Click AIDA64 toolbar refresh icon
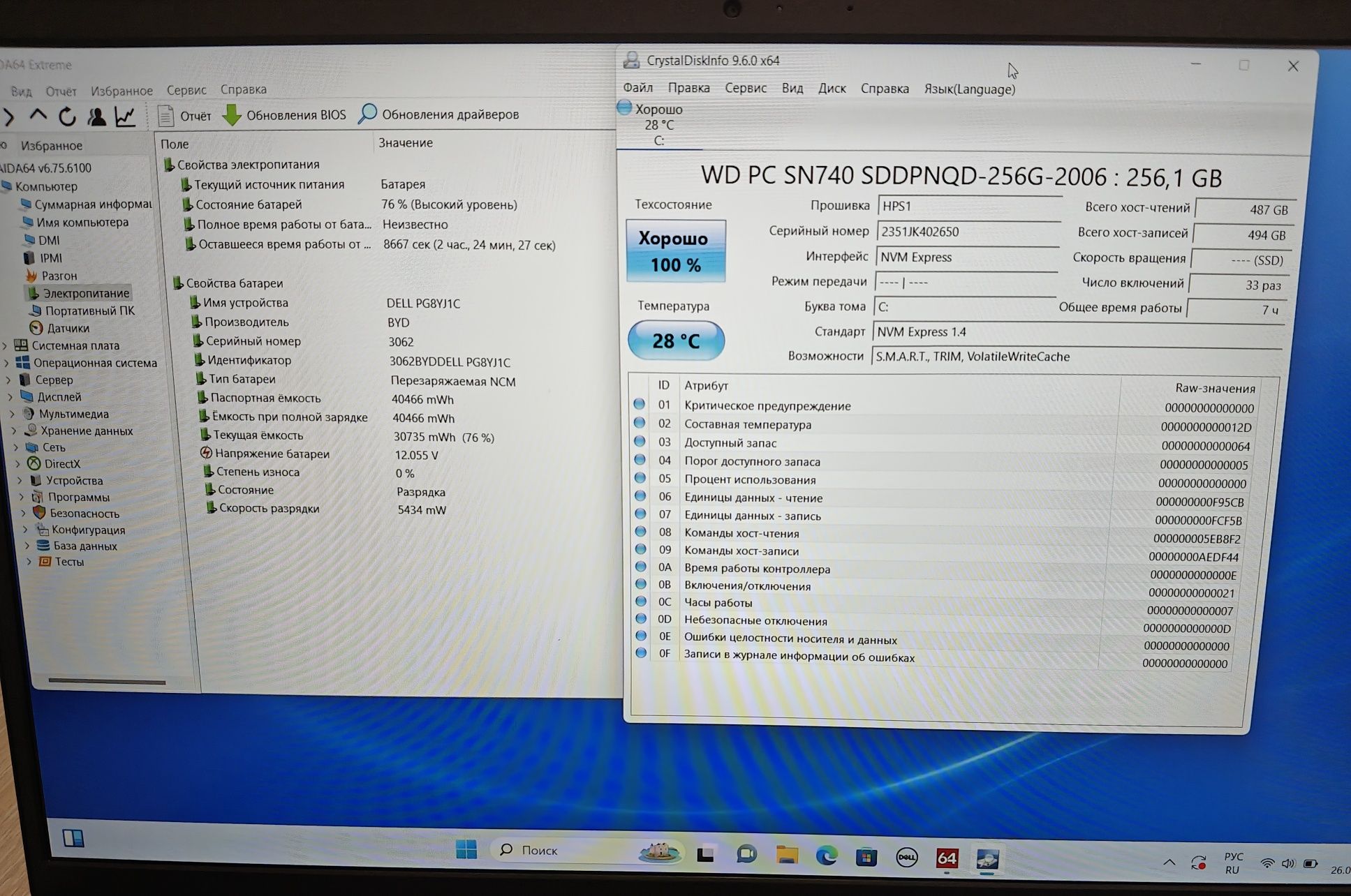The width and height of the screenshot is (1351, 896). (68, 117)
